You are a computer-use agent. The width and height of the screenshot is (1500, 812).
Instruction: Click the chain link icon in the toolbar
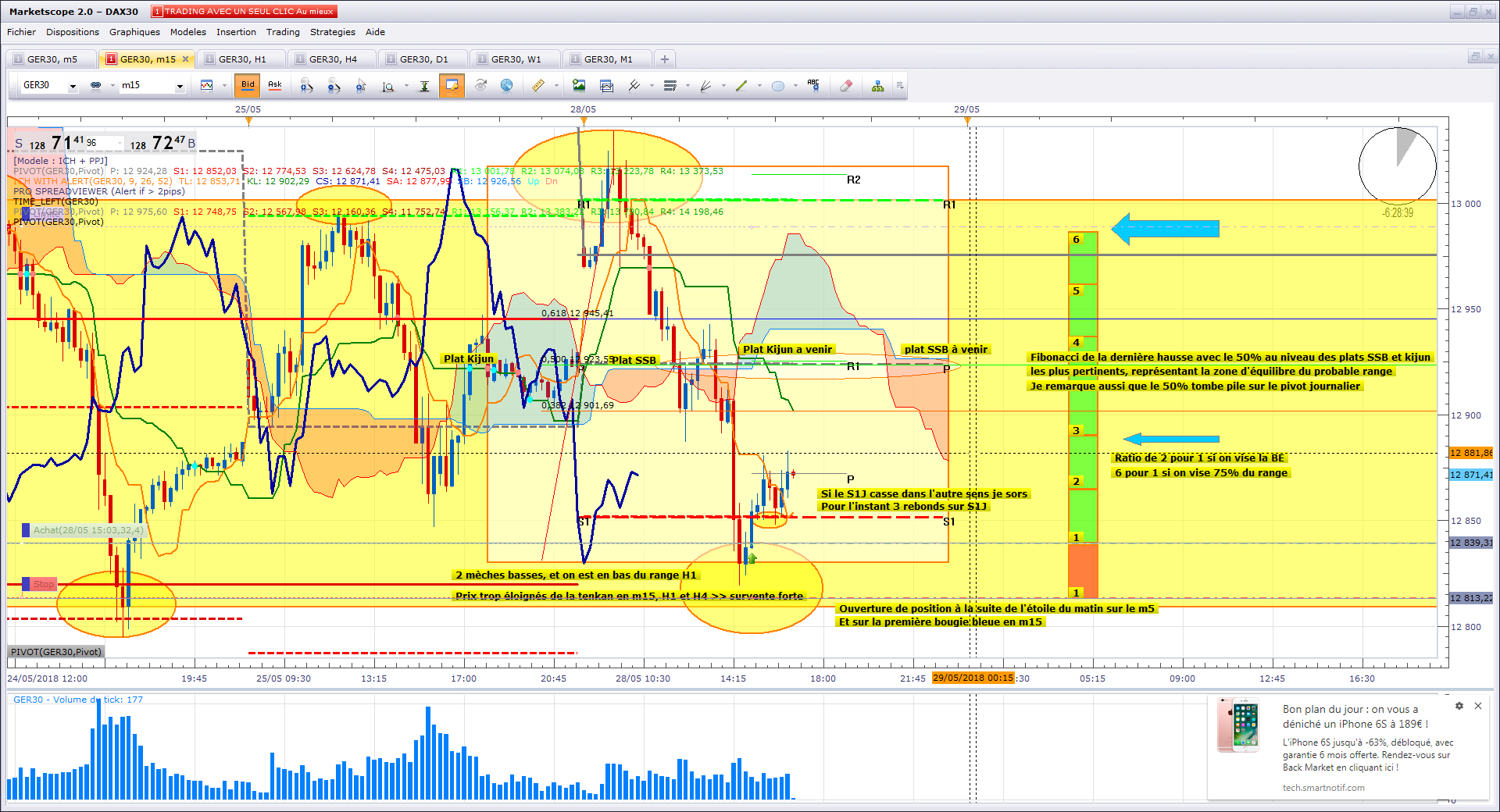click(96, 86)
